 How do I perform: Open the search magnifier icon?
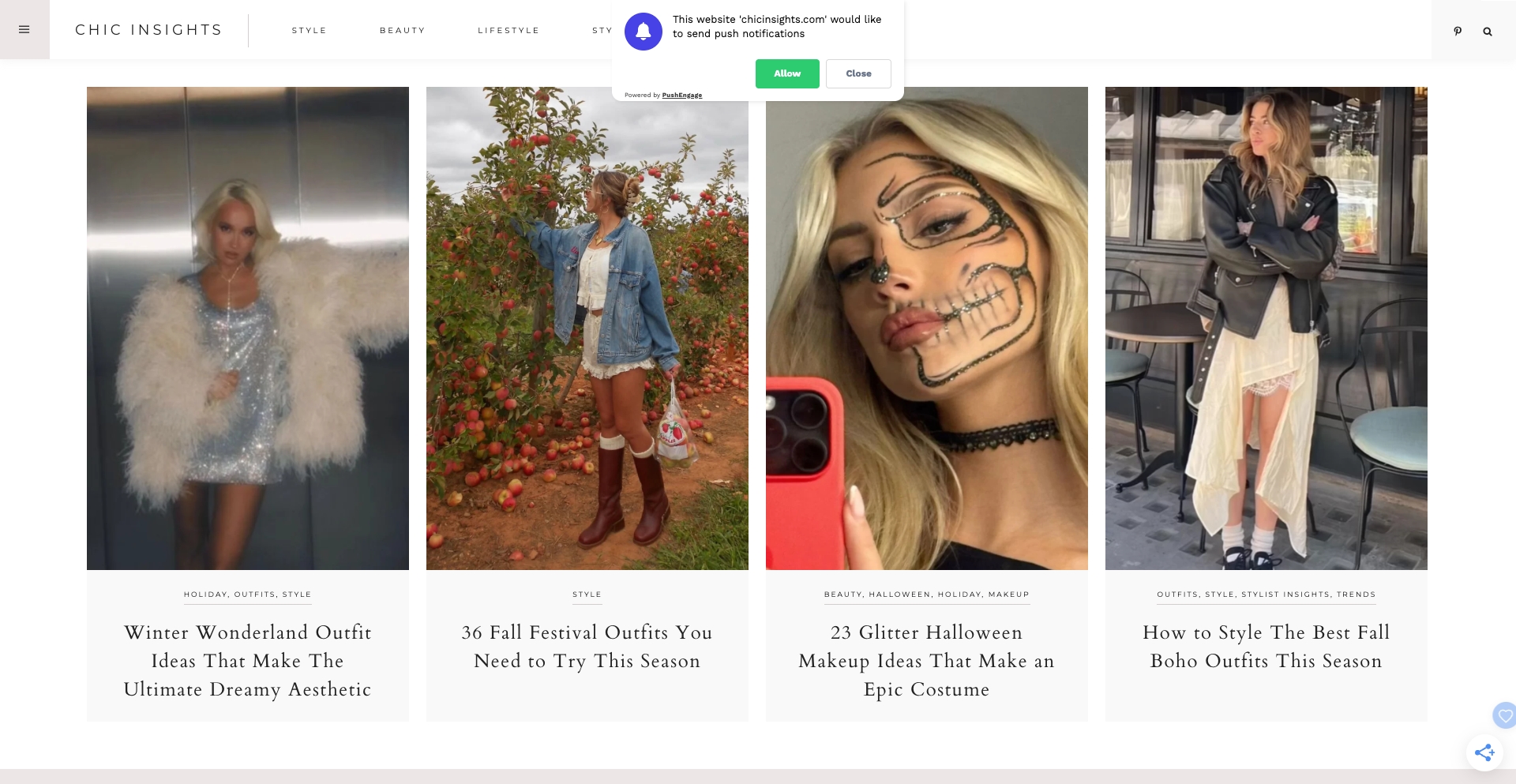pyautogui.click(x=1488, y=32)
